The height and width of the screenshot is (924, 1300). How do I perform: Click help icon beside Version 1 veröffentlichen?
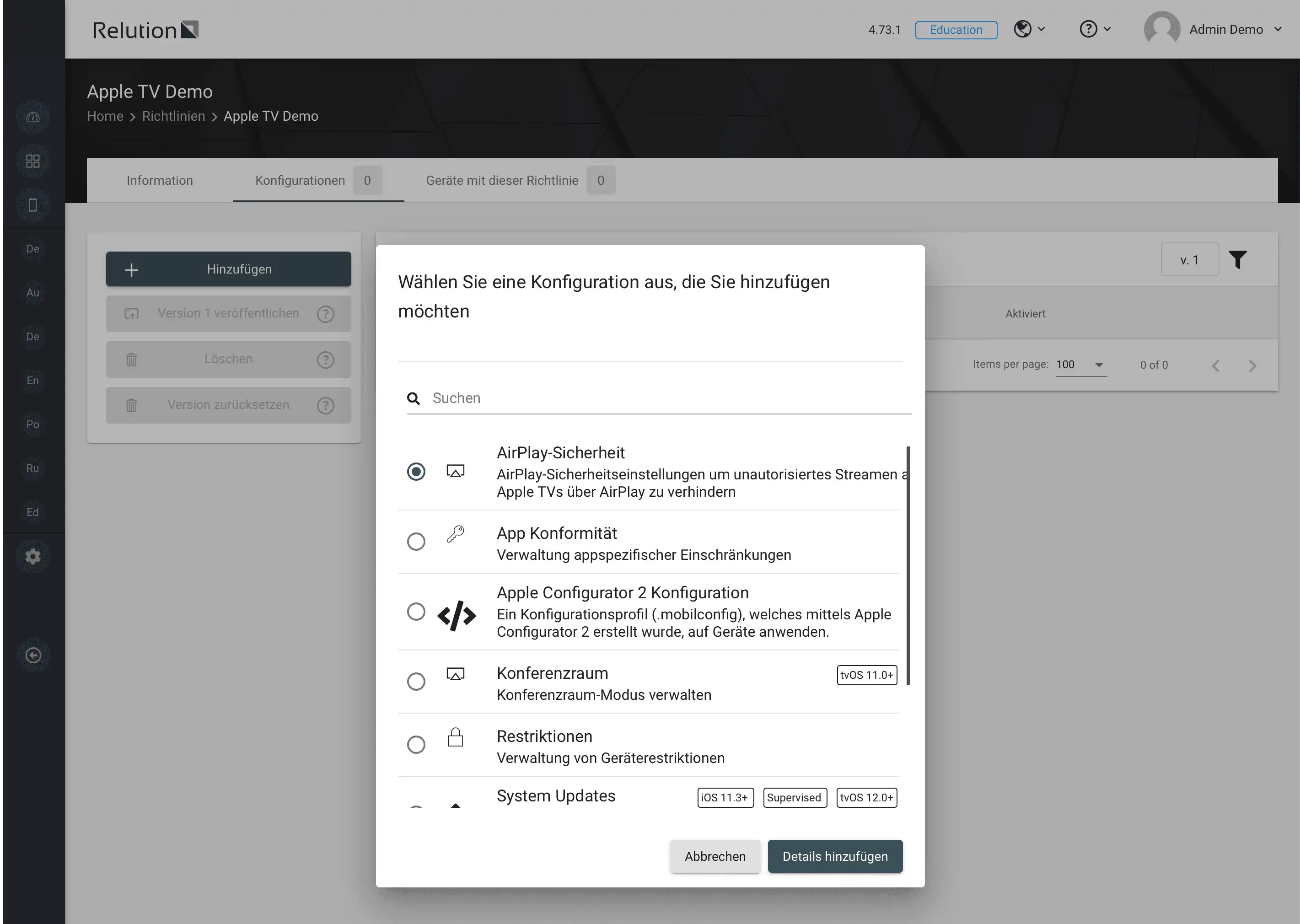coord(325,313)
